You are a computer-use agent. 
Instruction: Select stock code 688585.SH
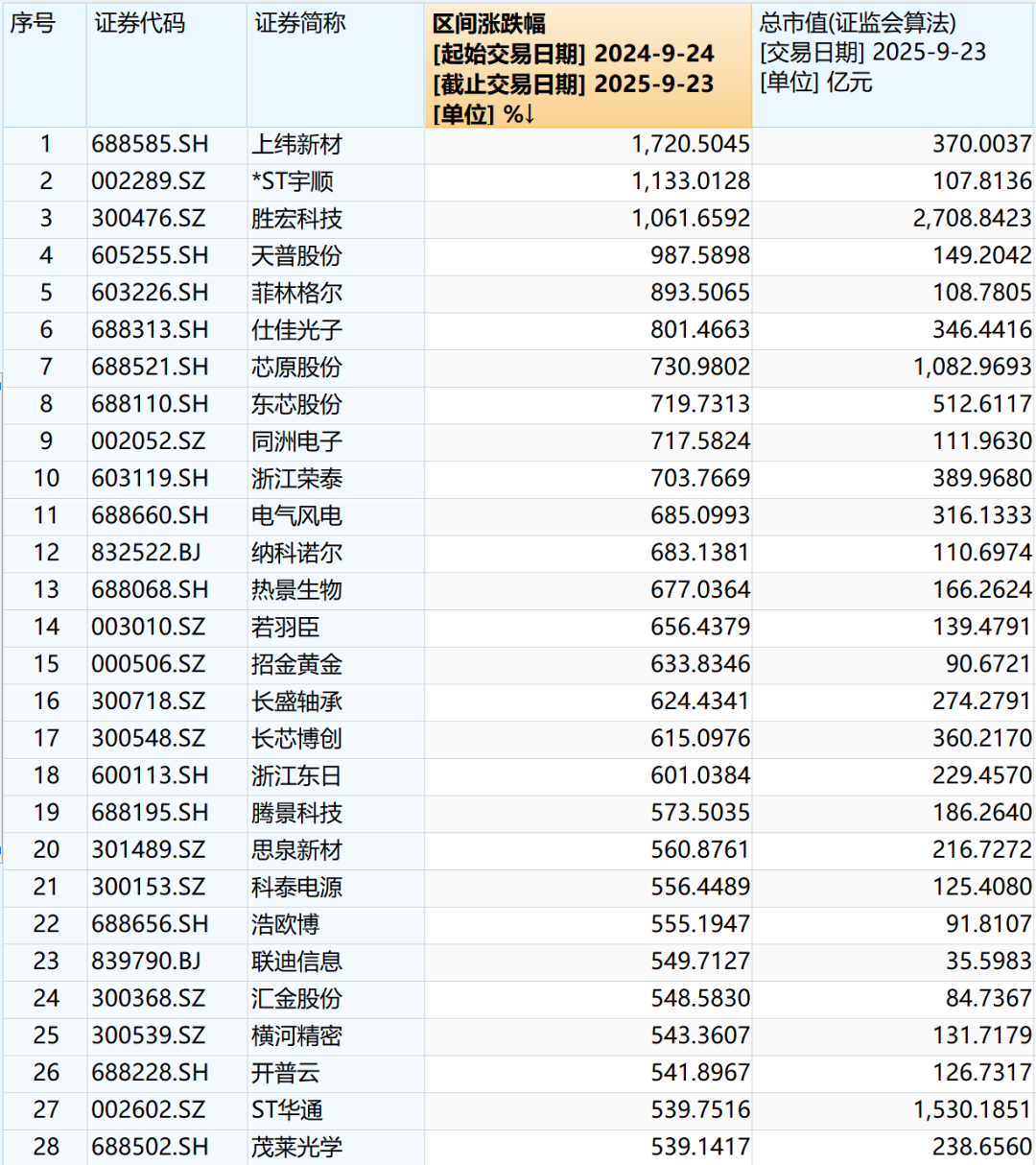coord(150,145)
